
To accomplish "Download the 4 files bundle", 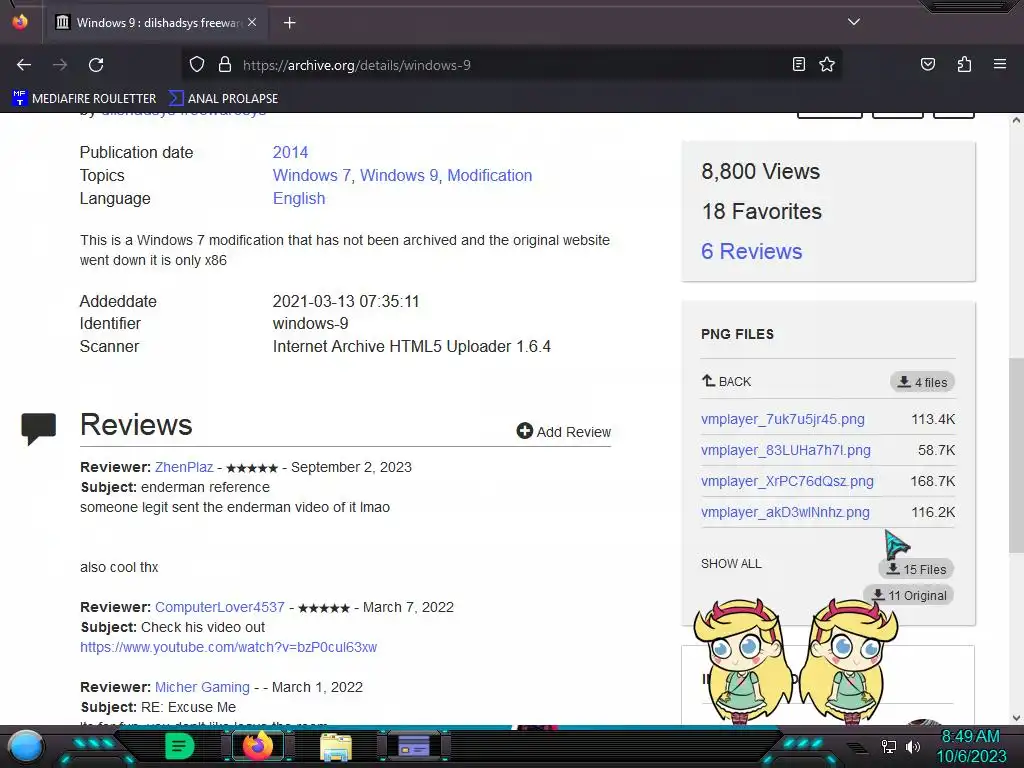I will pyautogui.click(x=922, y=382).
